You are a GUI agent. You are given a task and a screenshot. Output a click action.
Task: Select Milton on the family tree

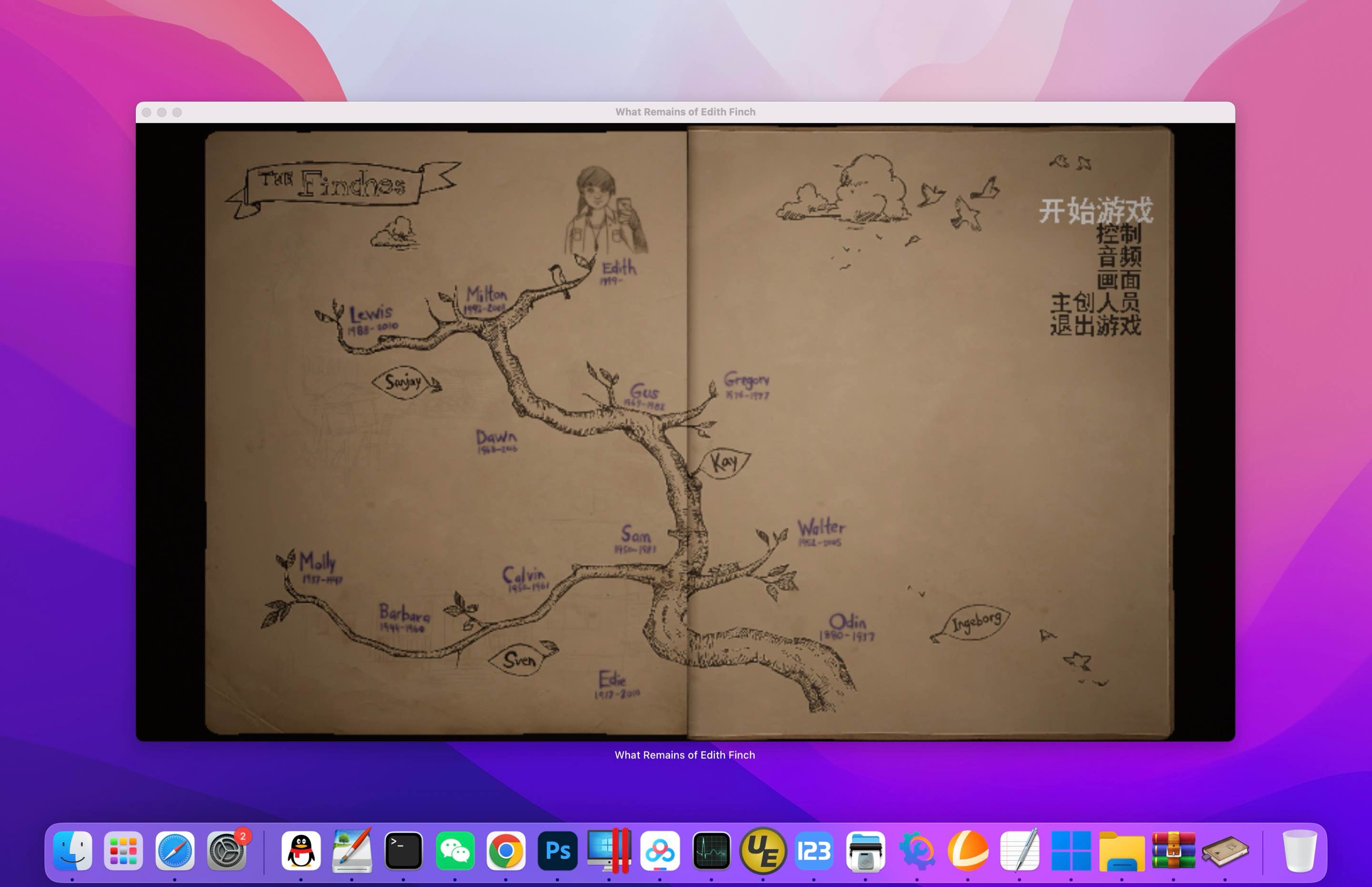487,294
